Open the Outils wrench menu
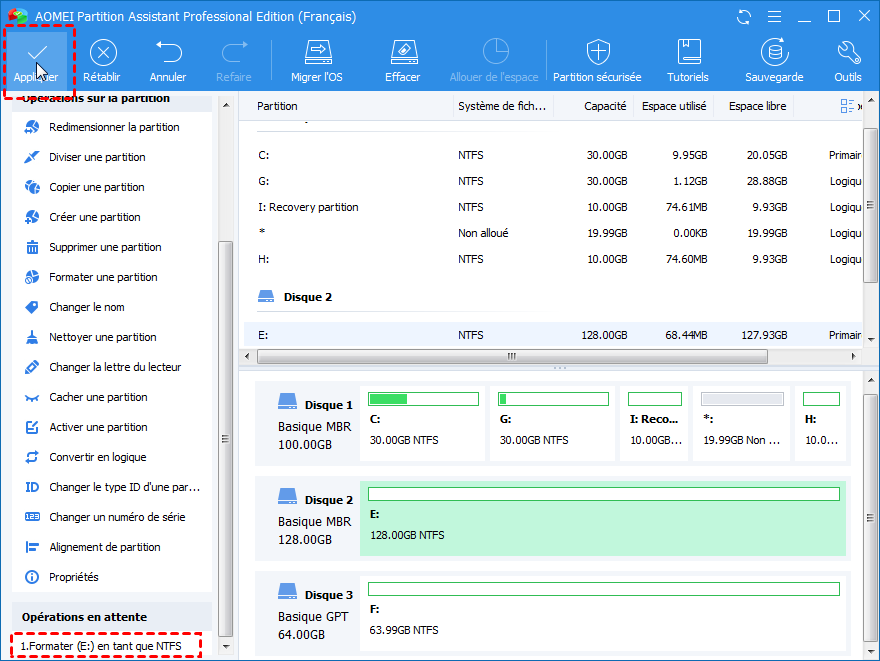The height and width of the screenshot is (661, 880). pos(847,60)
